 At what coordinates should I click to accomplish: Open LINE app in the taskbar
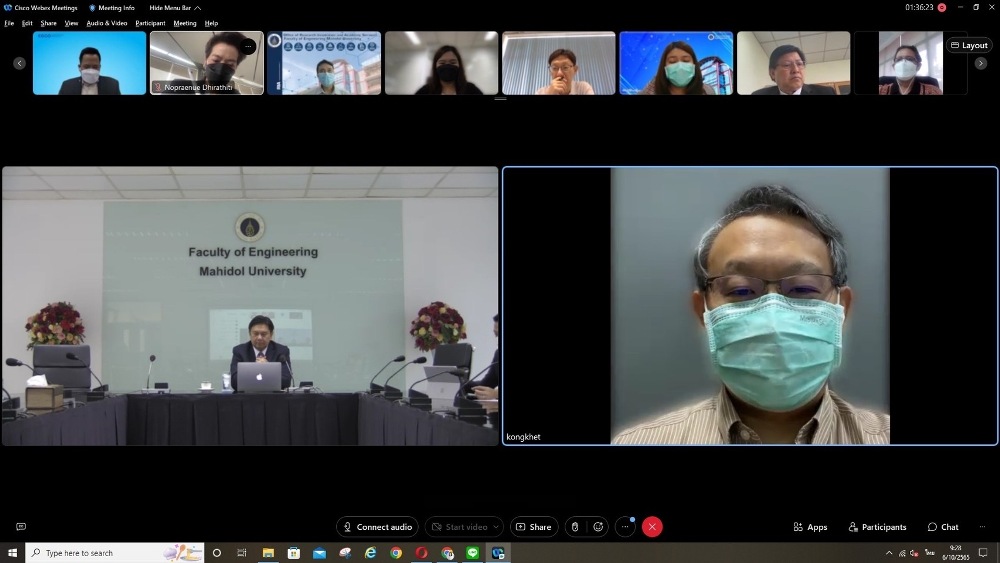(473, 553)
